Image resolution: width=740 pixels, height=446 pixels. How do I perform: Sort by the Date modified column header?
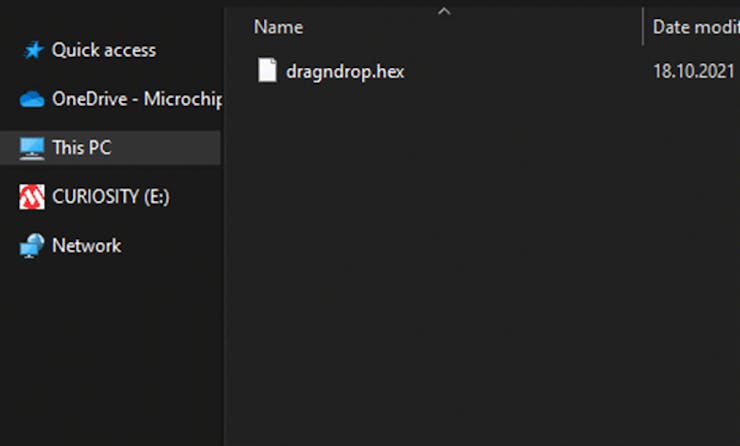tap(695, 27)
